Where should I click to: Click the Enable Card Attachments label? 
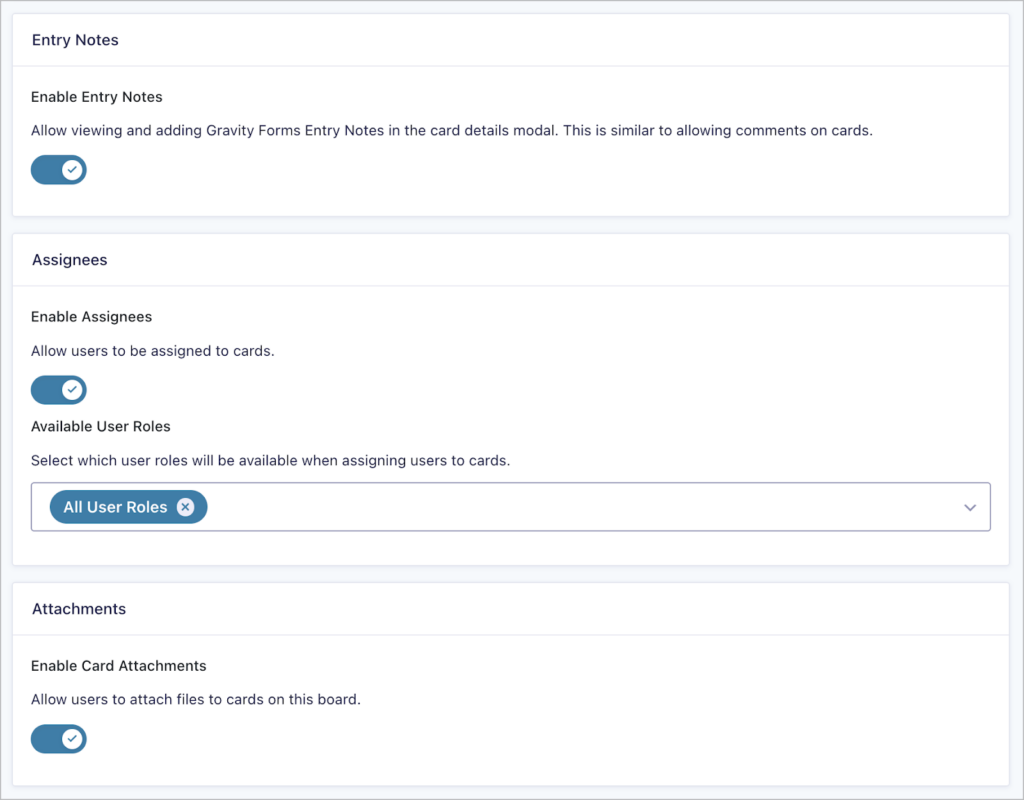118,666
